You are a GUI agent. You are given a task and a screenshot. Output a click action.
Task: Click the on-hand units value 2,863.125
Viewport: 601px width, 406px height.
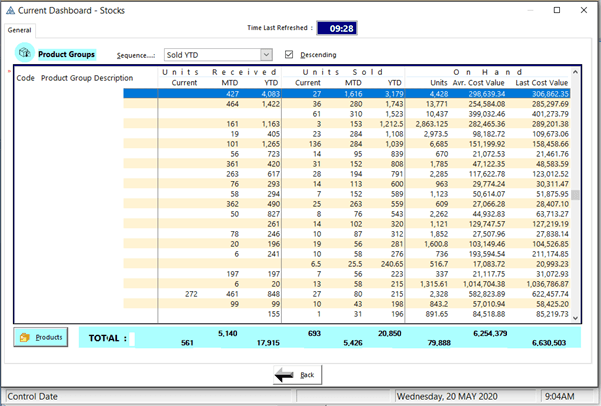(x=432, y=124)
